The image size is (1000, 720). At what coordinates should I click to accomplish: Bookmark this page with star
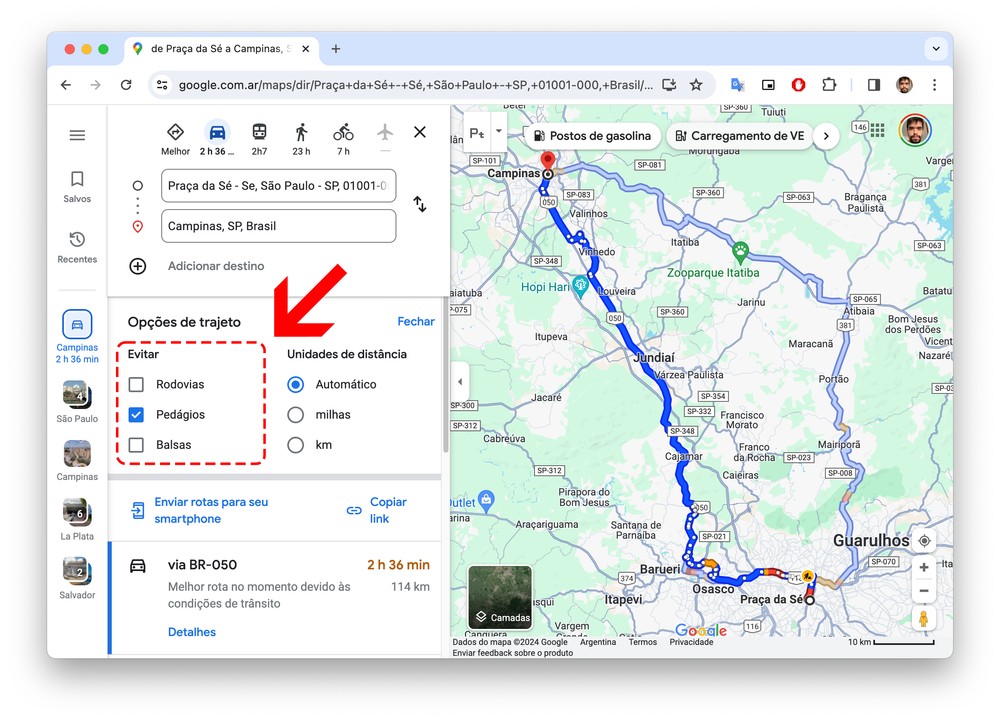696,85
